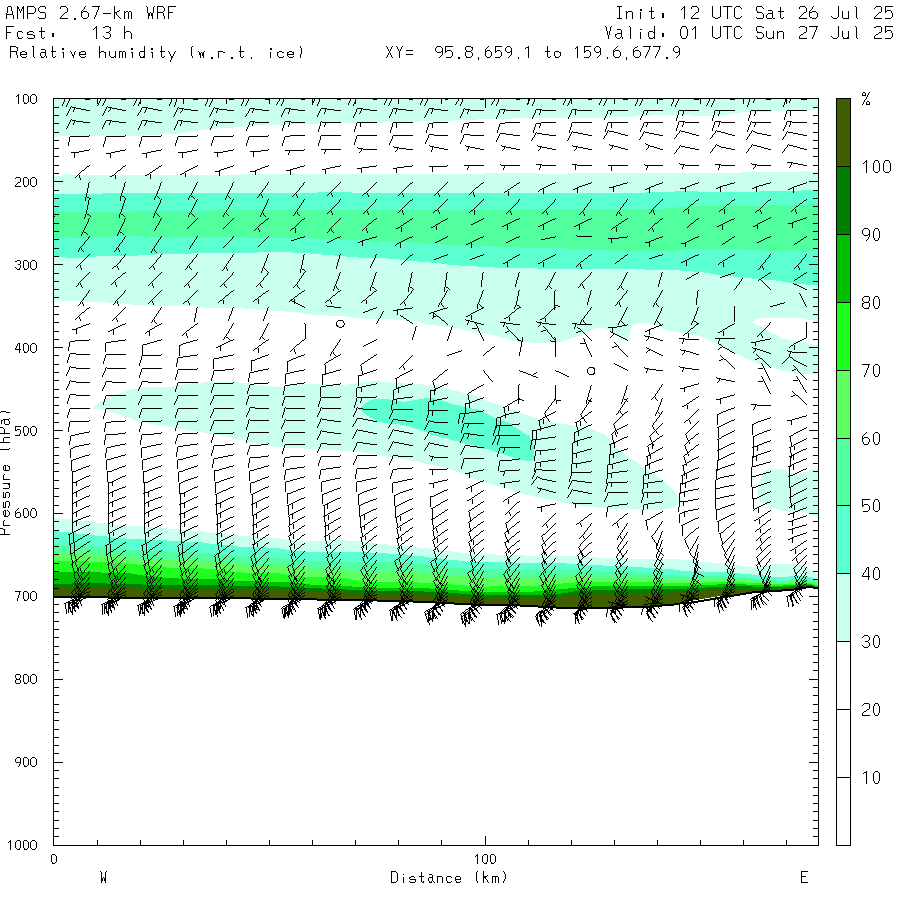Click the bright green 70–80% colorbar swatch
The width and height of the screenshot is (900, 900).
tap(843, 336)
